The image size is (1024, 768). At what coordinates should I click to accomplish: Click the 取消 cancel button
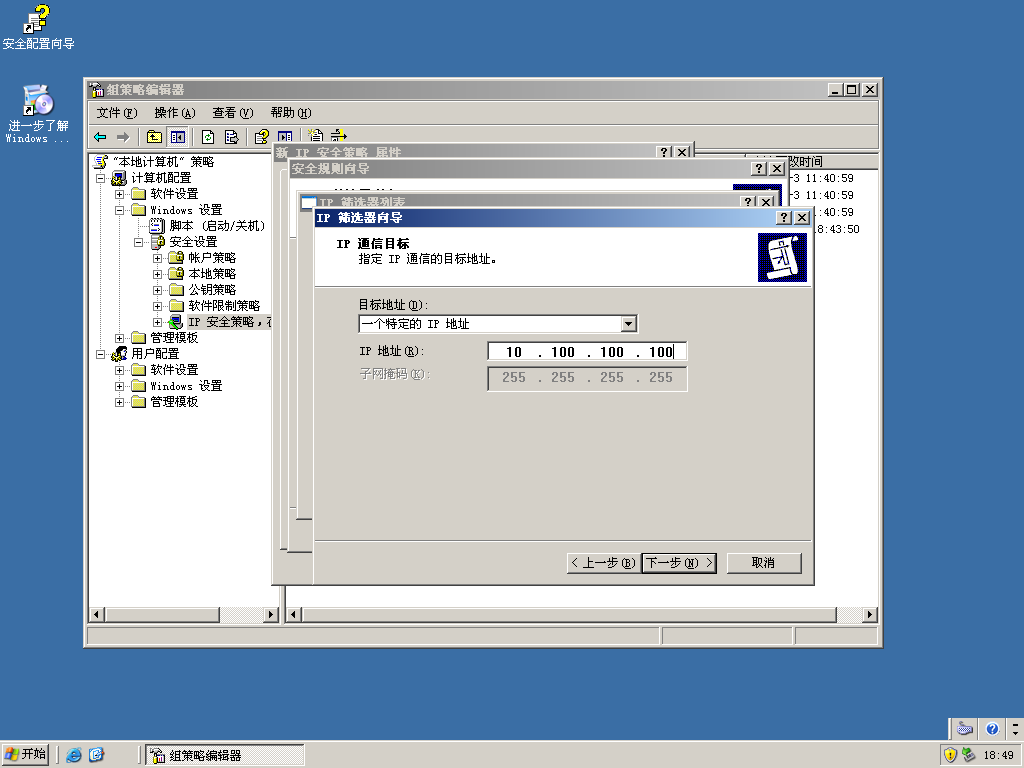[763, 563]
